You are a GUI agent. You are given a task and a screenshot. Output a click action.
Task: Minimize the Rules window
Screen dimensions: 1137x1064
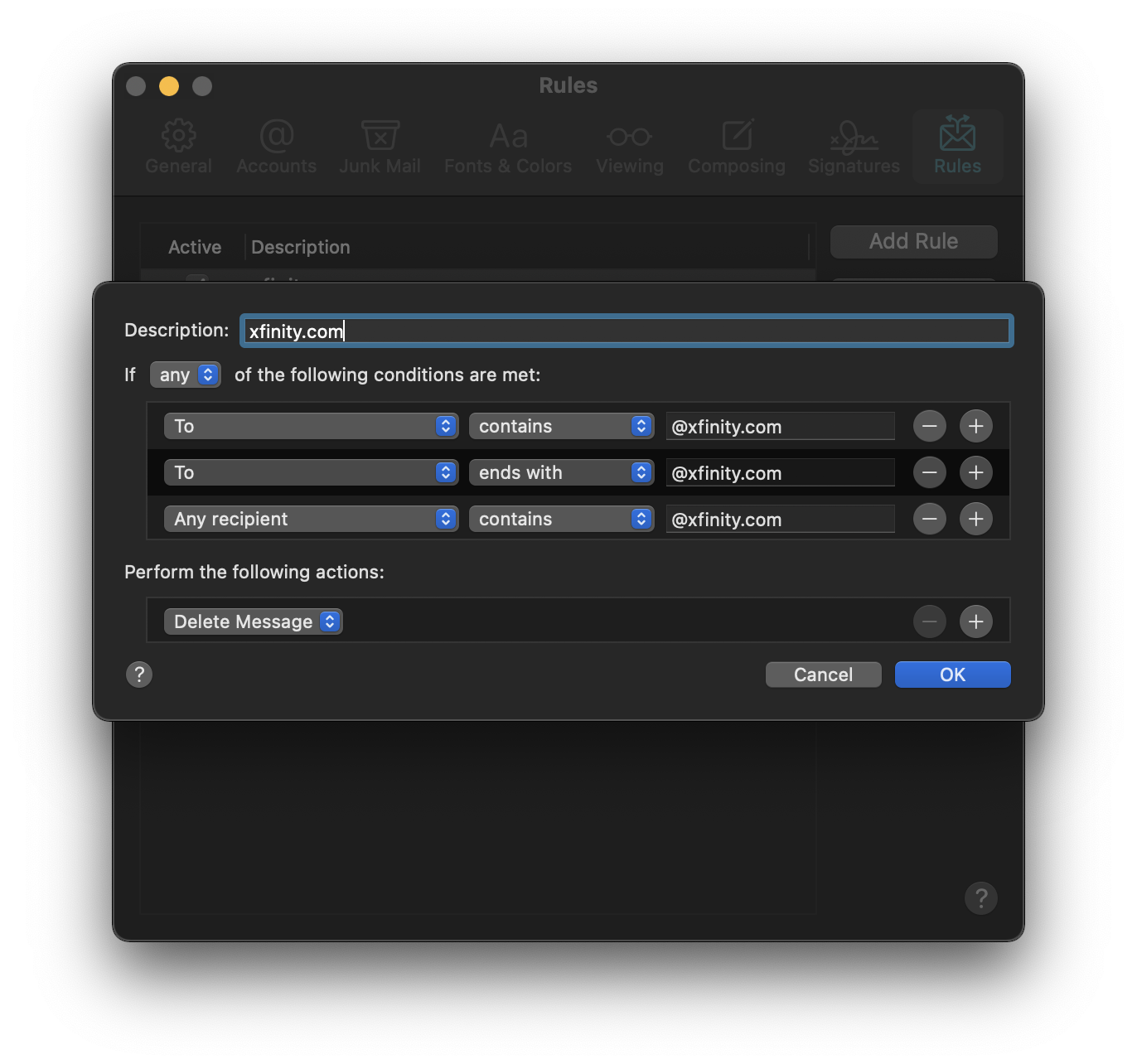click(x=169, y=86)
